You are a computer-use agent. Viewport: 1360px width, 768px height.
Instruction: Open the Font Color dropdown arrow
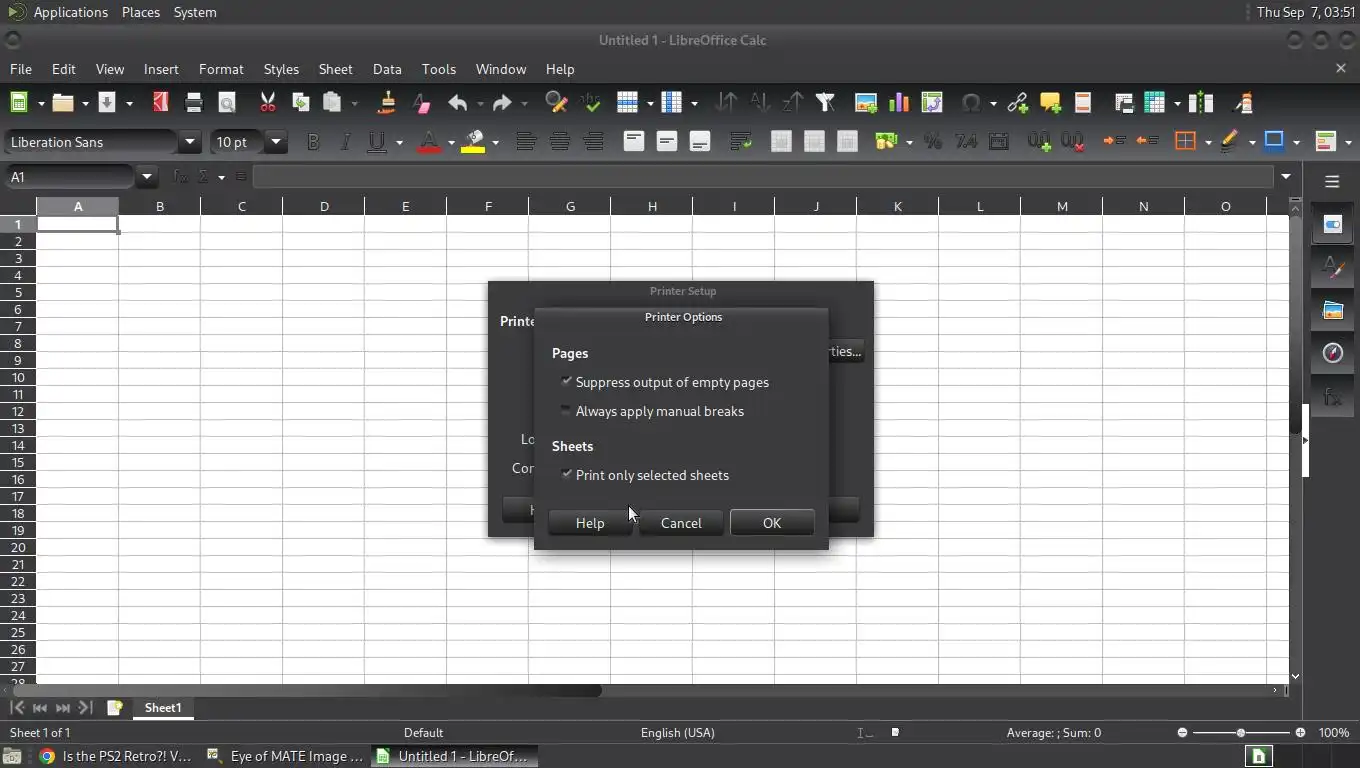[451, 142]
